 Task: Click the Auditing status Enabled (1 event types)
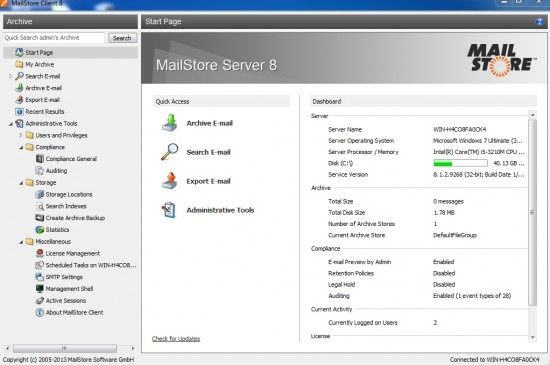[x=472, y=296]
